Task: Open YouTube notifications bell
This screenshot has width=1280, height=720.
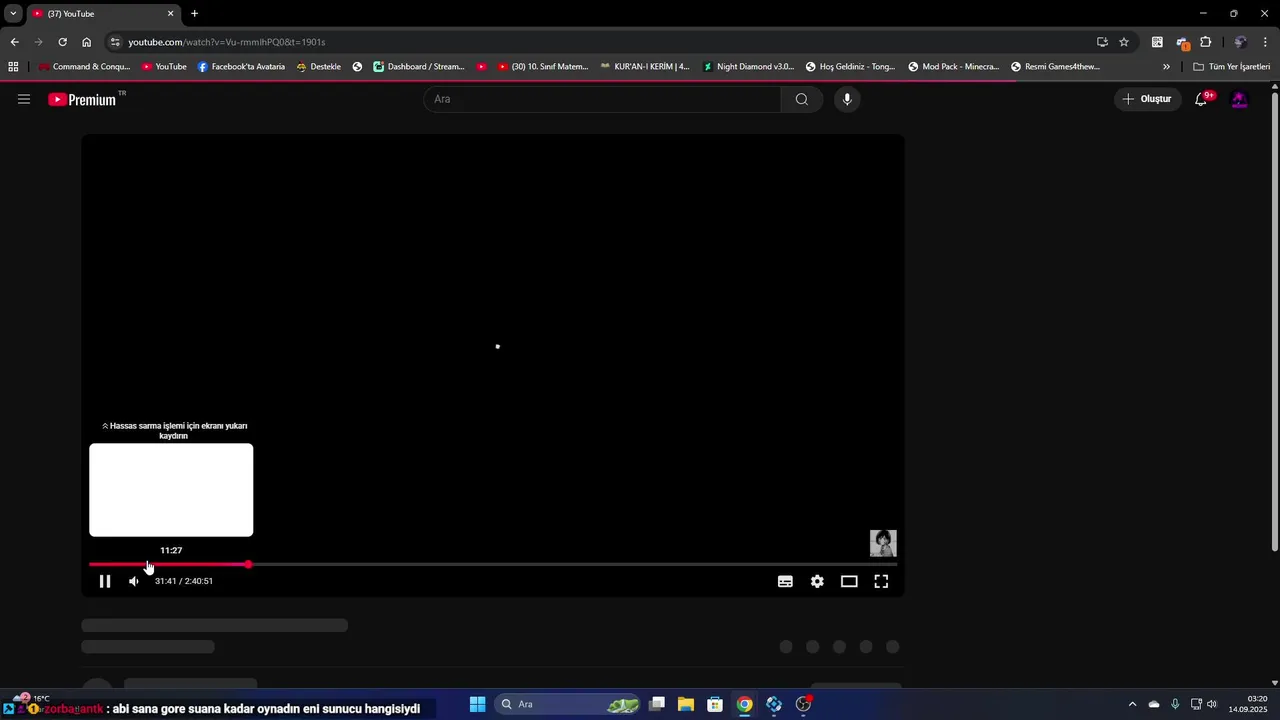Action: (1203, 99)
